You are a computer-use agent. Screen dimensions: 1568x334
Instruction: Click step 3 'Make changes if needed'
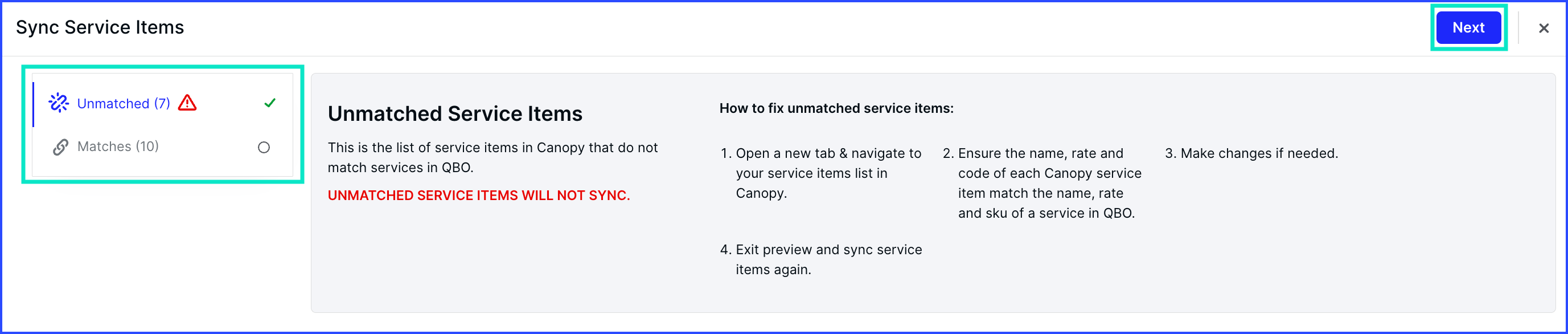click(x=1251, y=153)
